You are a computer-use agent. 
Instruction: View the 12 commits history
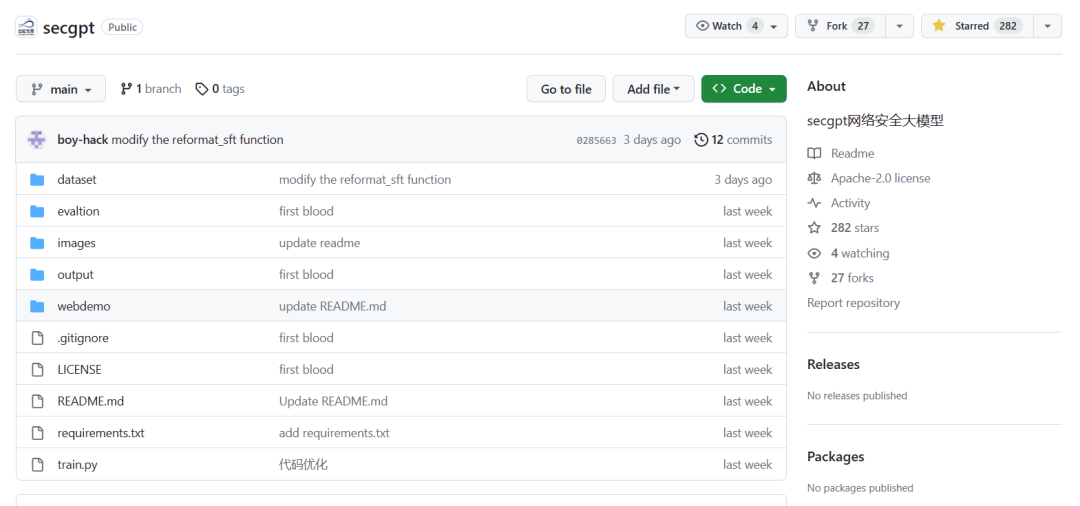(734, 140)
